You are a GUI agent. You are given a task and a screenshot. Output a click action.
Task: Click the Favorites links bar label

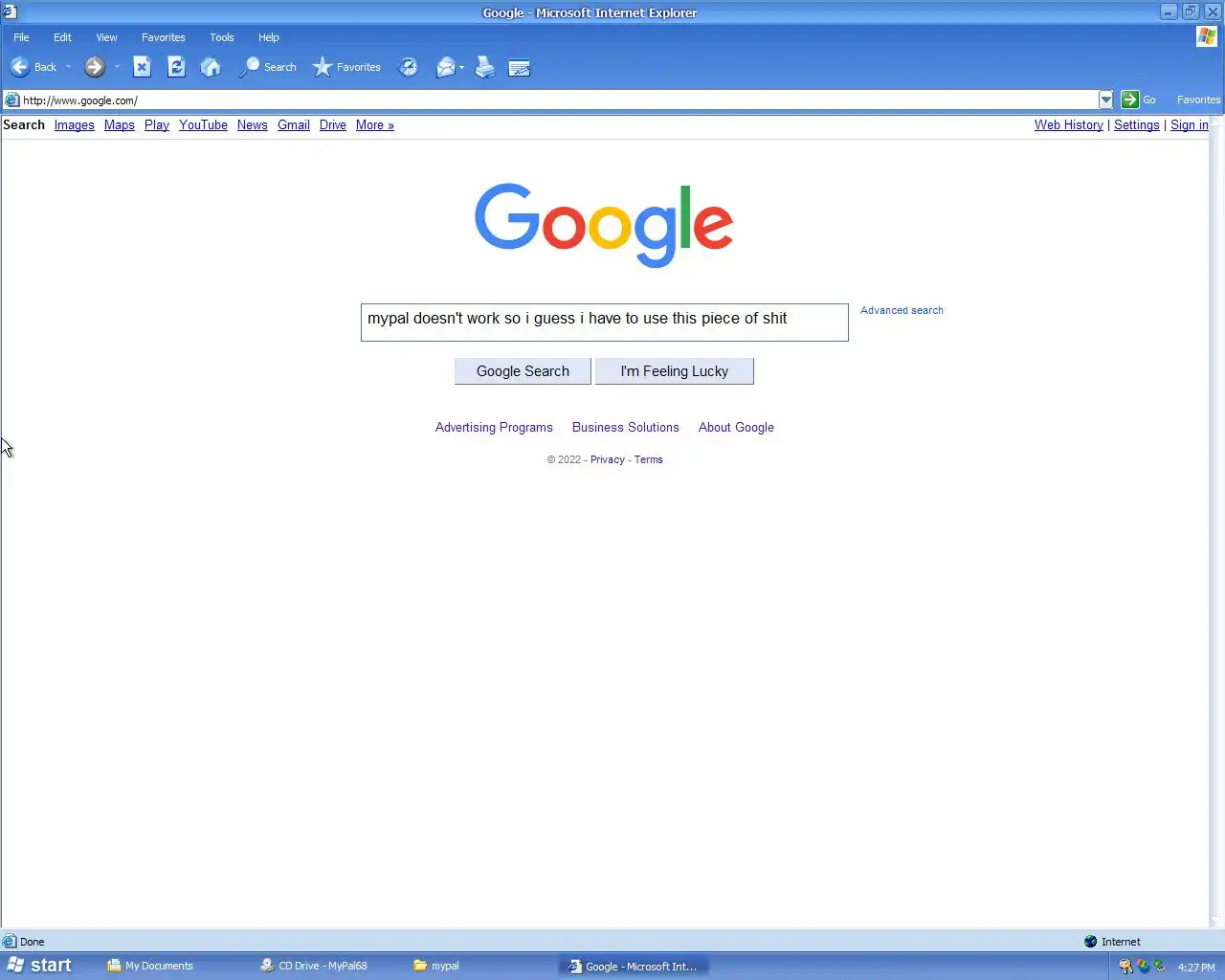tap(1198, 100)
